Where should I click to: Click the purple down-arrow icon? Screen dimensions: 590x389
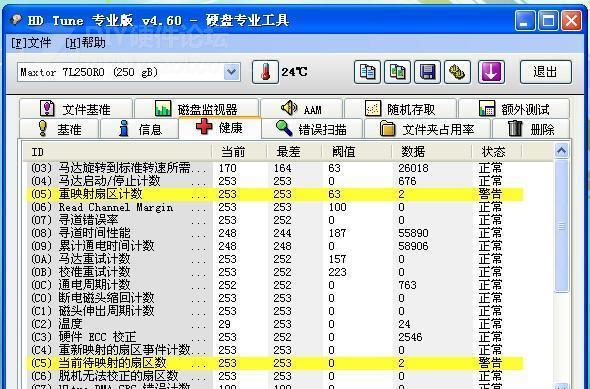[x=491, y=72]
